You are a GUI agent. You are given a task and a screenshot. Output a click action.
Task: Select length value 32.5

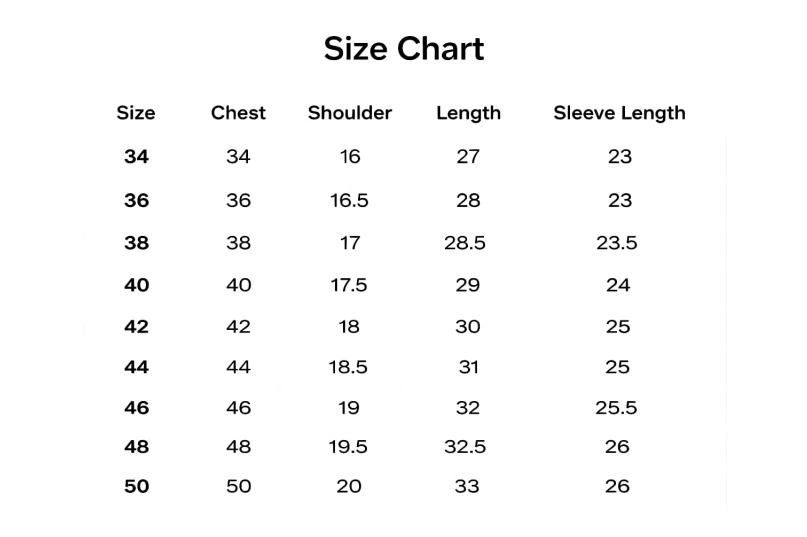click(x=465, y=447)
